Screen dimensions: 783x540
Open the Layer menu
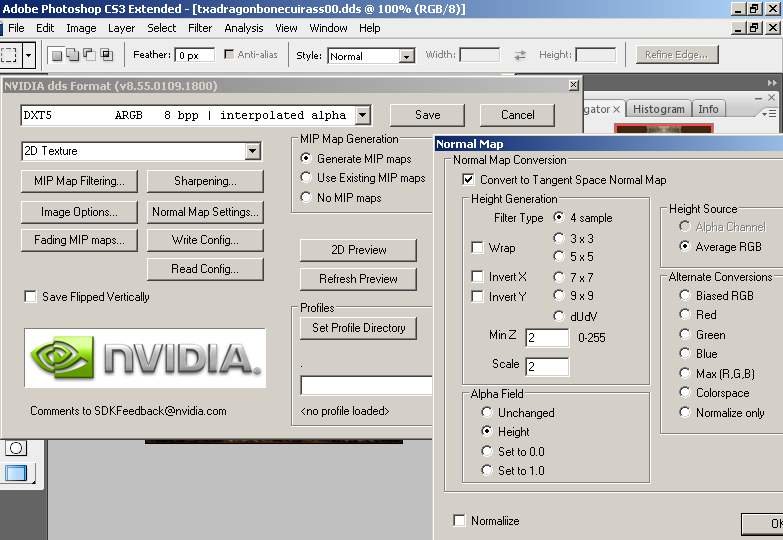tap(121, 28)
